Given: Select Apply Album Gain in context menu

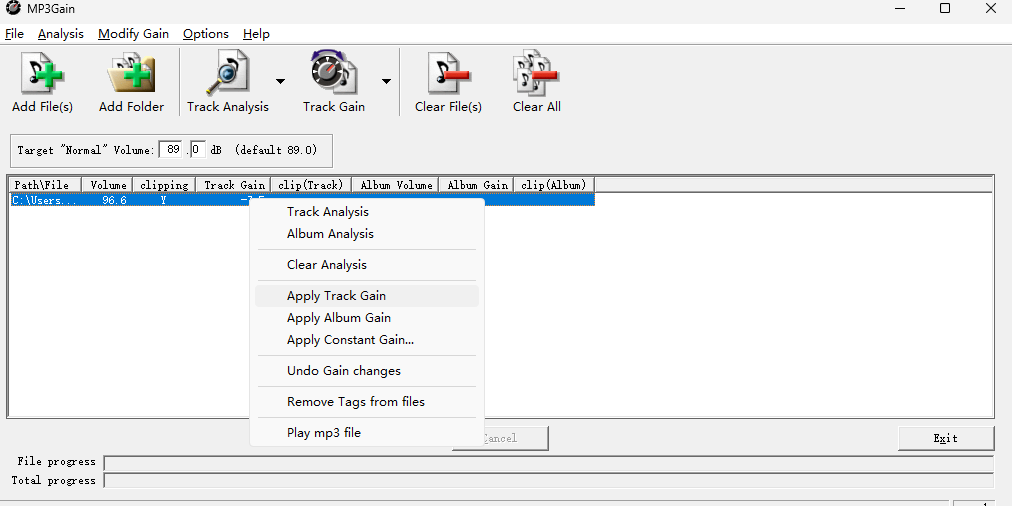Looking at the screenshot, I should coord(367,318).
